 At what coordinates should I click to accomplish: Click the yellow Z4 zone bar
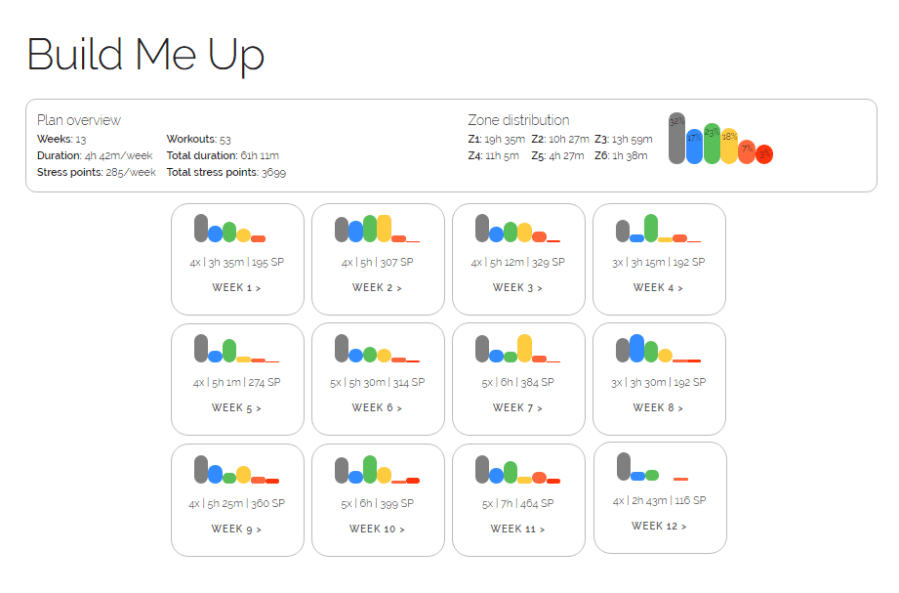(x=729, y=147)
